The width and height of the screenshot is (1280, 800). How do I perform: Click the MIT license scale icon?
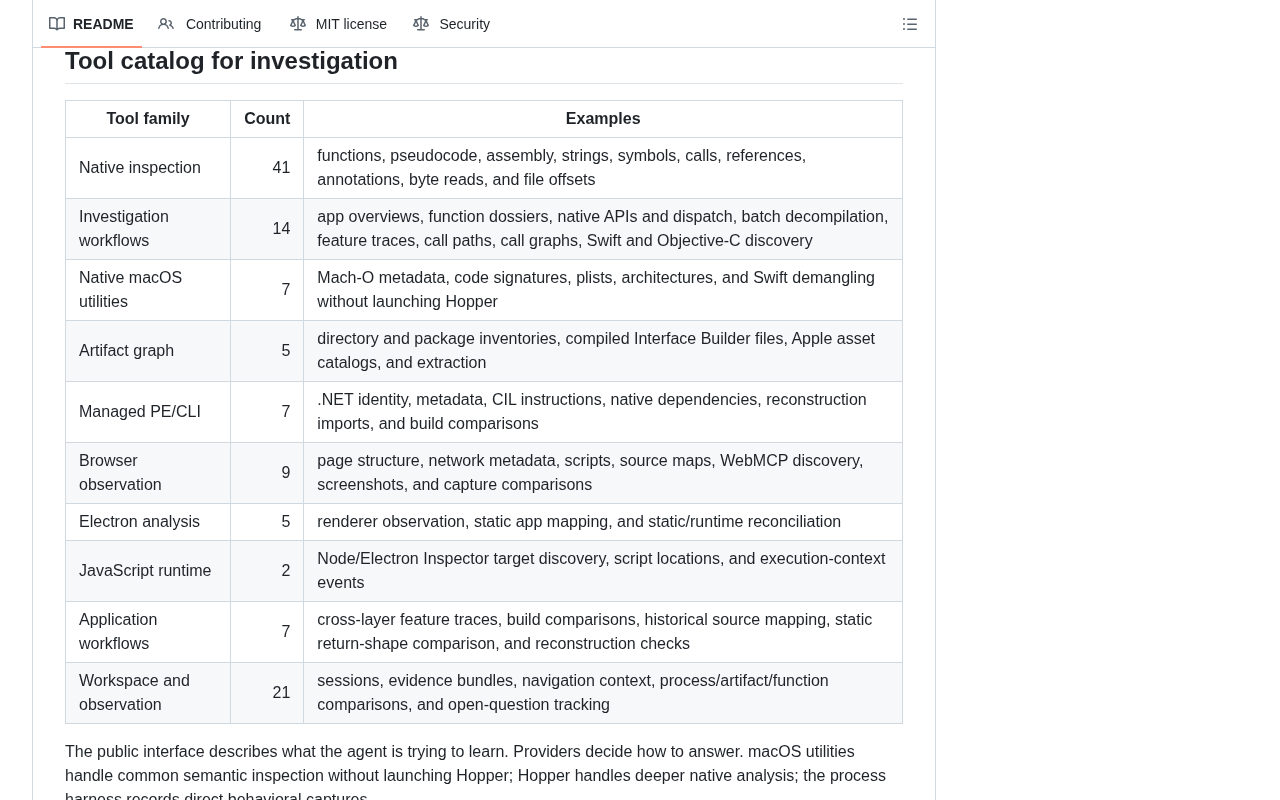298,24
